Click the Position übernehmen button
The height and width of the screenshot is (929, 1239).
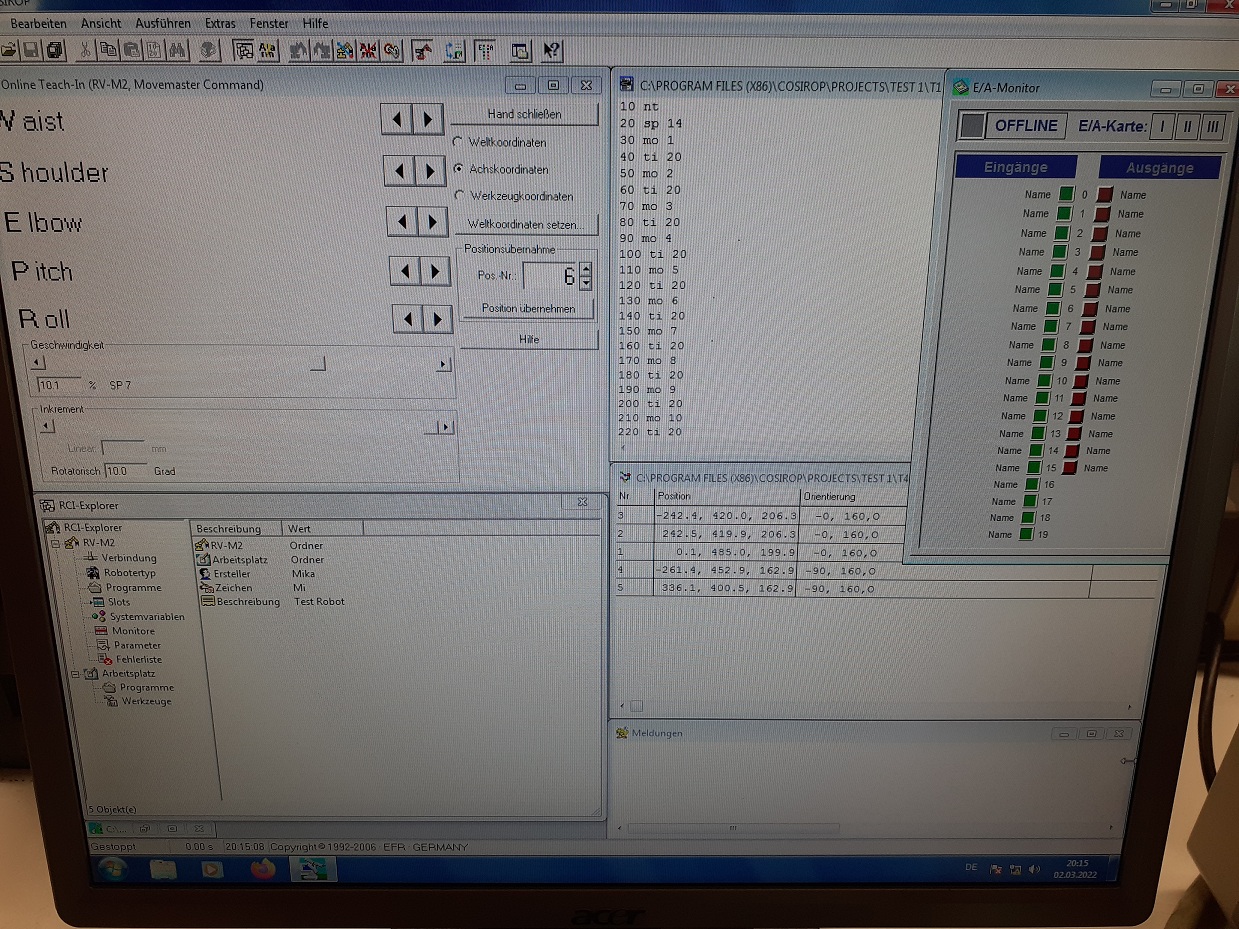coord(528,308)
